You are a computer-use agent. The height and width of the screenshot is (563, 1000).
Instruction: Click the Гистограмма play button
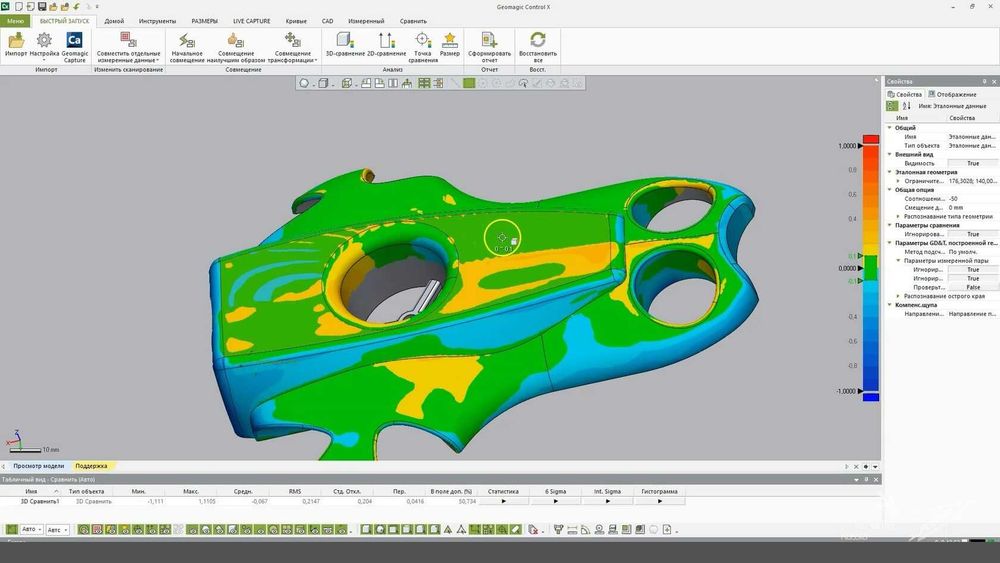click(659, 501)
